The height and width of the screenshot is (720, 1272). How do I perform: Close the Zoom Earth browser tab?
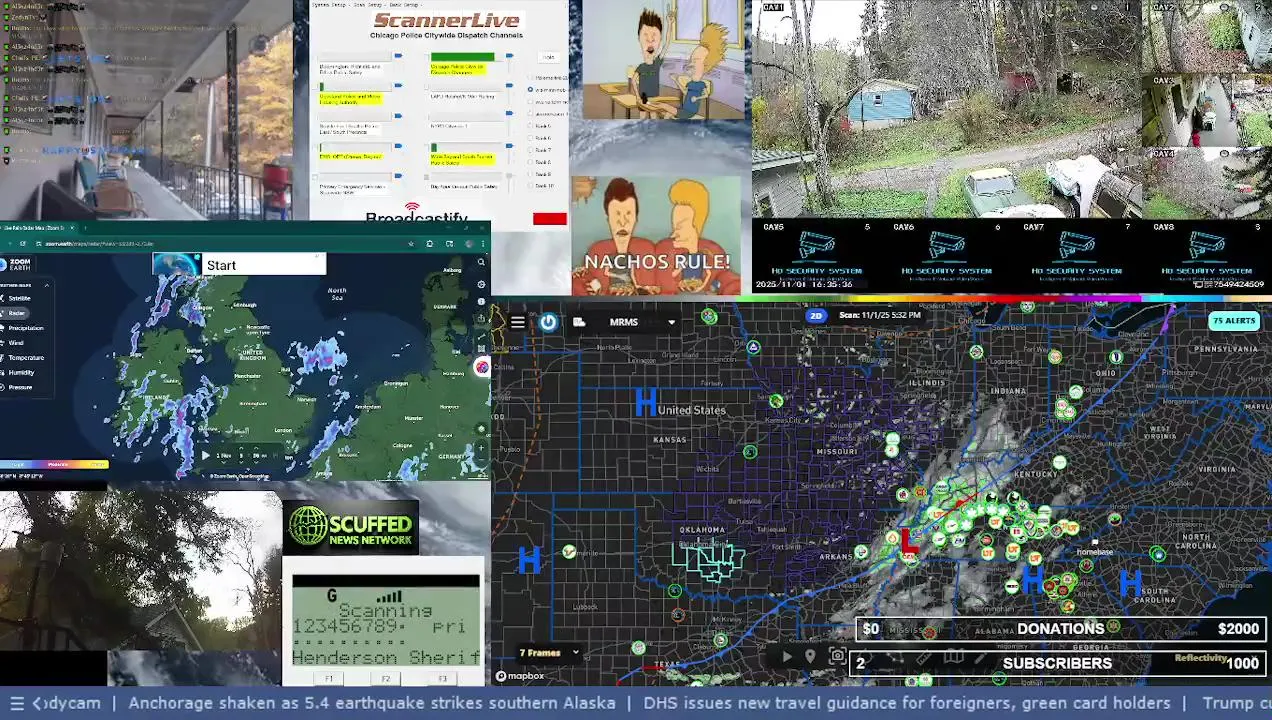72,228
